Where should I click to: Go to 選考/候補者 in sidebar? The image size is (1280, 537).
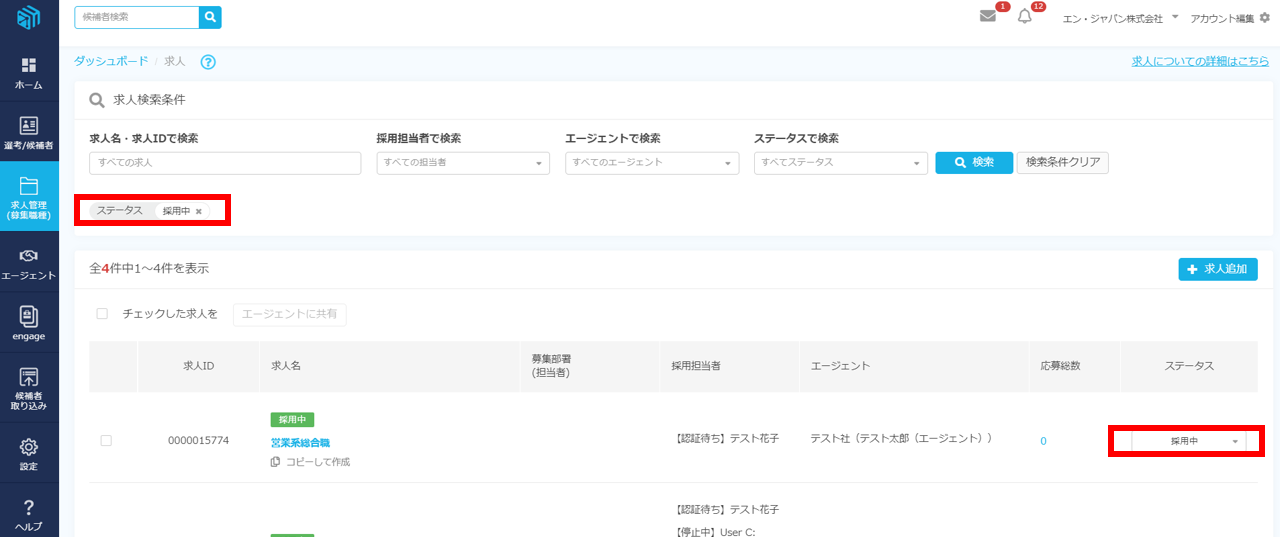pos(29,133)
